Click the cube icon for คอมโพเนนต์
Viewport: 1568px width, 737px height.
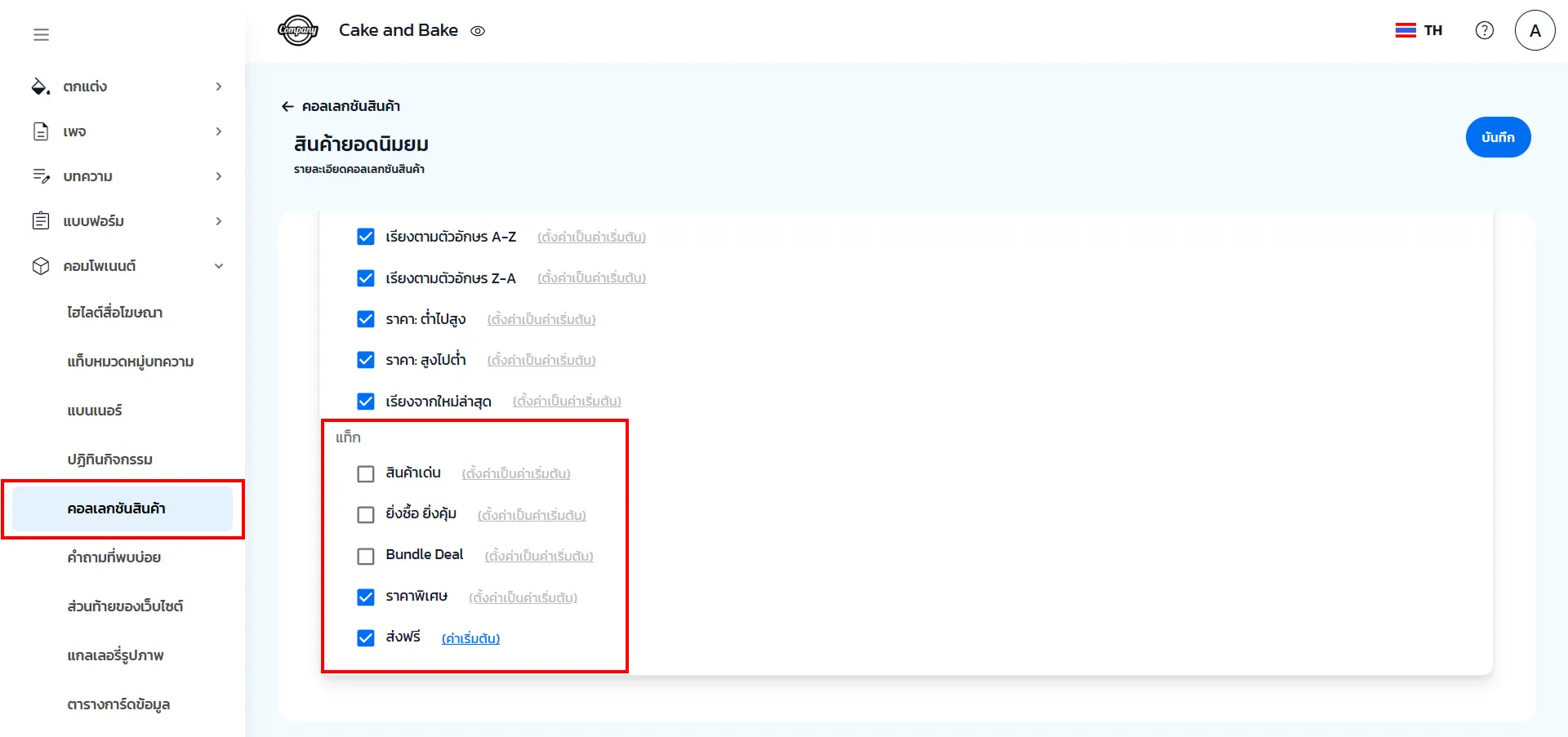point(40,266)
